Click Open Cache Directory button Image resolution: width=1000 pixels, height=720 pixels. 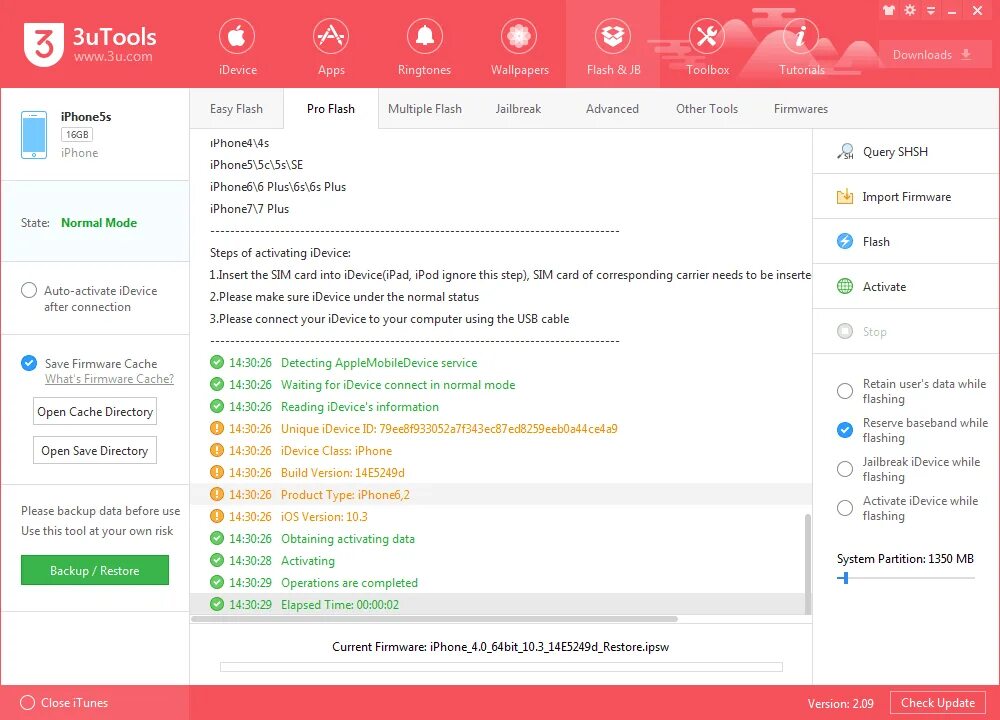click(95, 411)
